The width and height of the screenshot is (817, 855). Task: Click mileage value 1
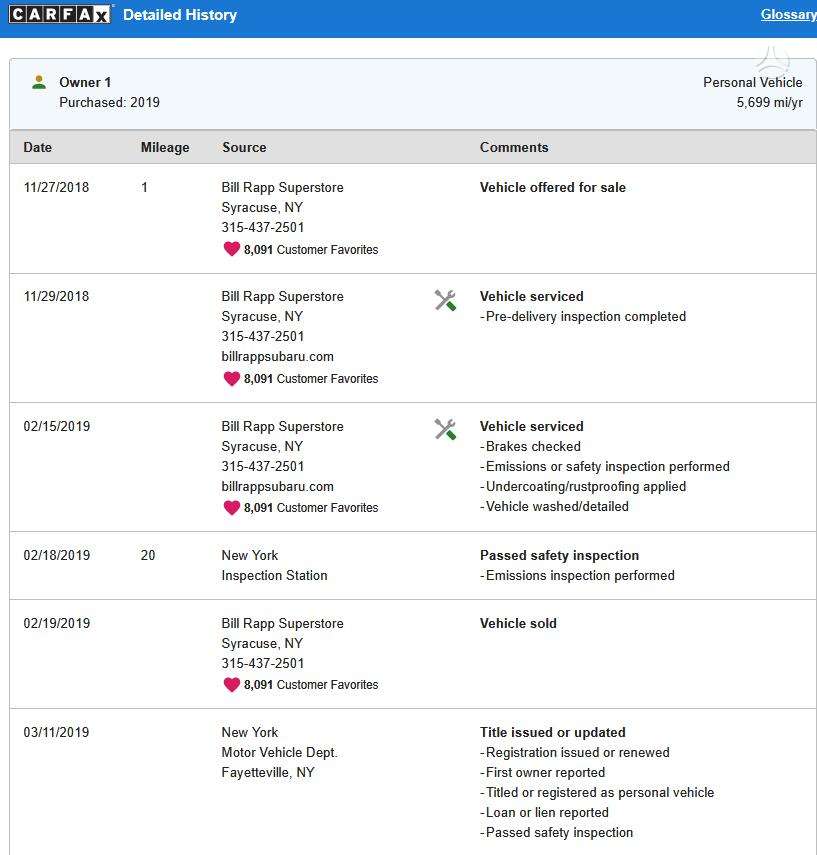[x=145, y=188]
